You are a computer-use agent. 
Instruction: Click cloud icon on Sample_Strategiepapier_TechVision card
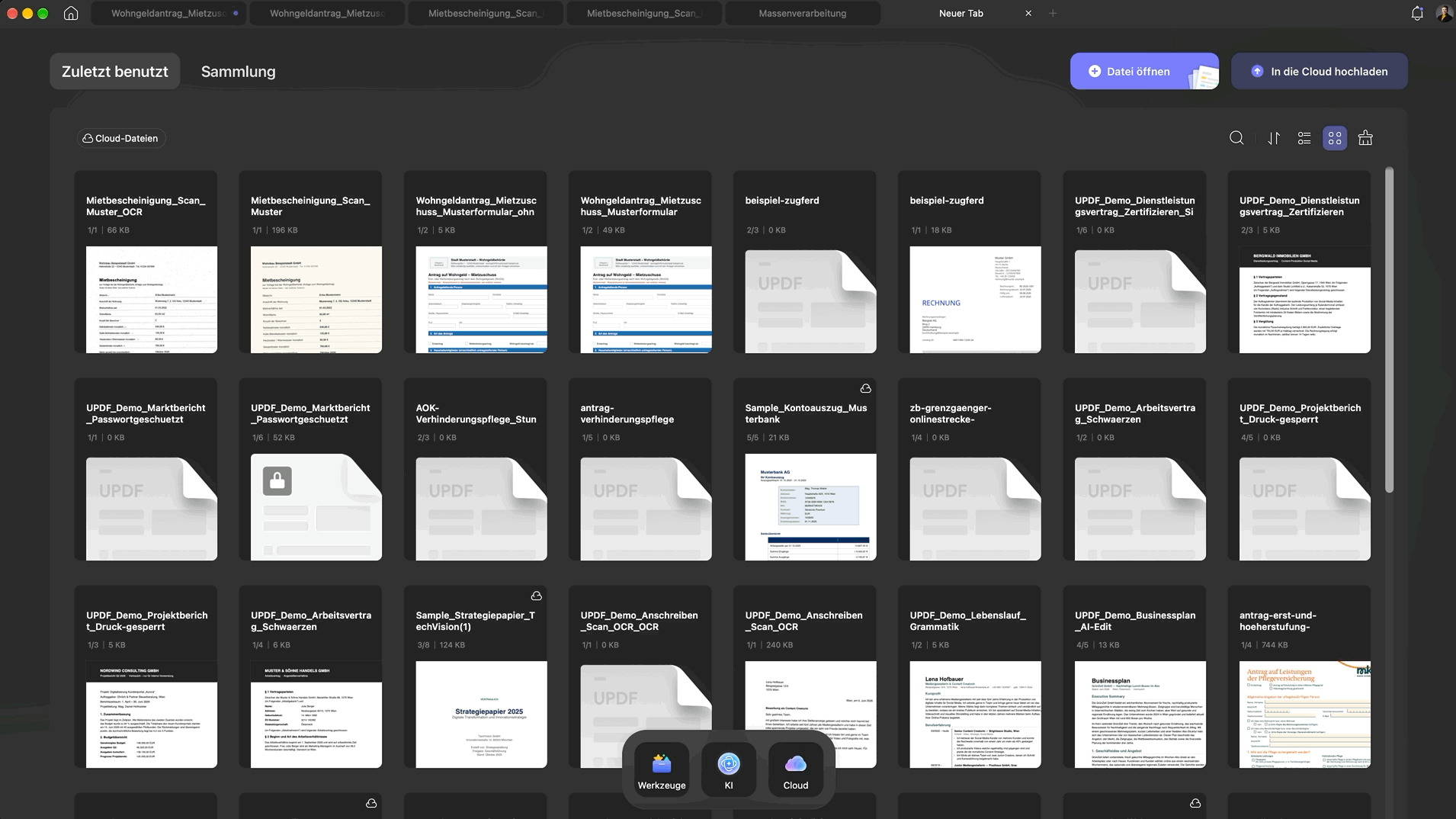(x=536, y=596)
